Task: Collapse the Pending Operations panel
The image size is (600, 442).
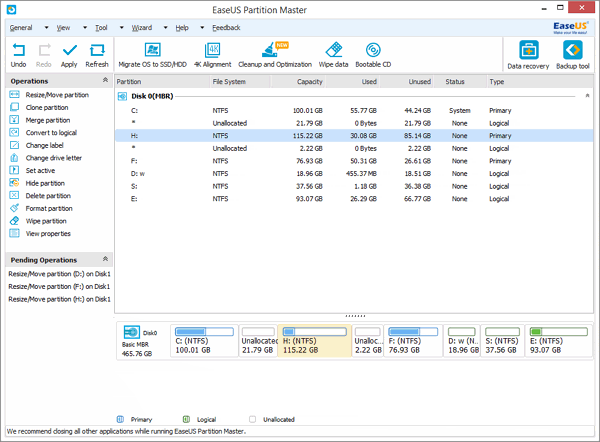Action: click(105, 259)
